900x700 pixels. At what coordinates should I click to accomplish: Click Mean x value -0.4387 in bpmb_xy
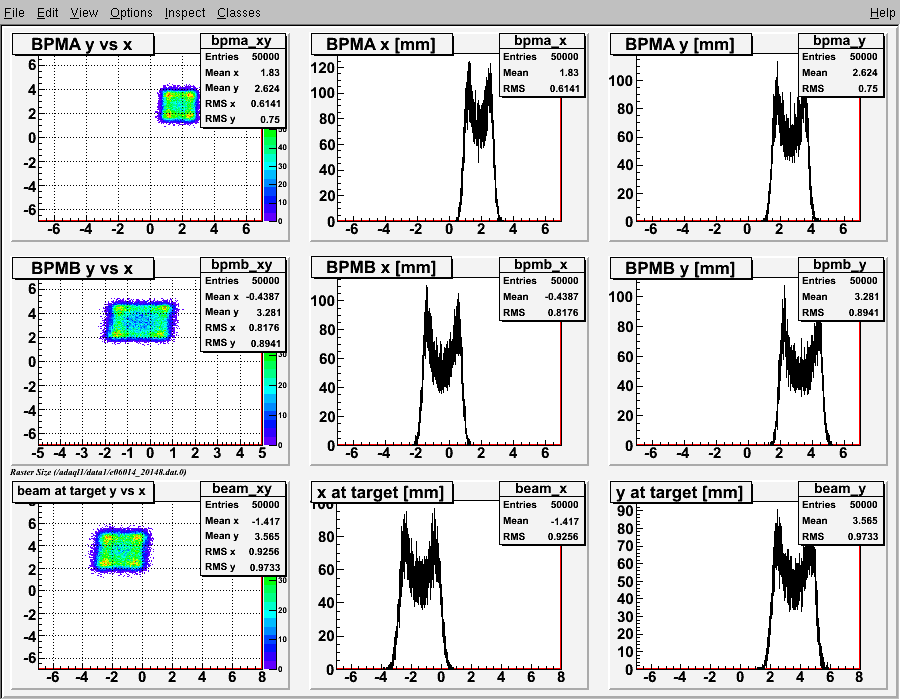click(263, 297)
